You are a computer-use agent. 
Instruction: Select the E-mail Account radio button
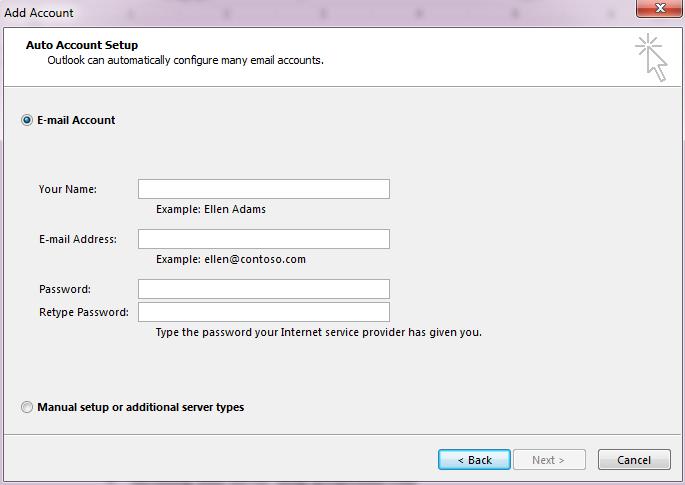[x=27, y=120]
